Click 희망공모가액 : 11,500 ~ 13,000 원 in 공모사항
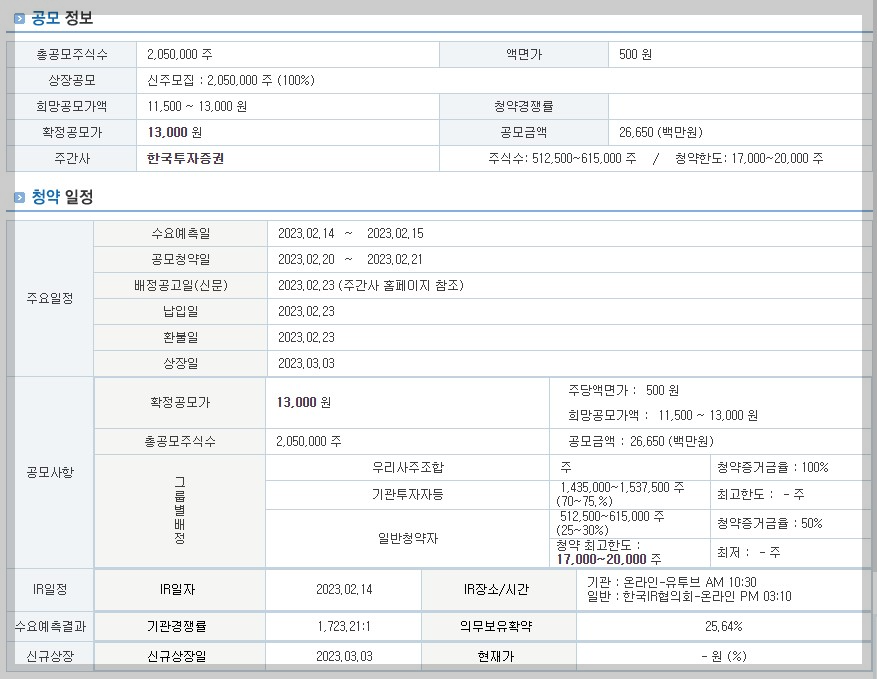Viewport: 877px width, 679px height. [663, 416]
